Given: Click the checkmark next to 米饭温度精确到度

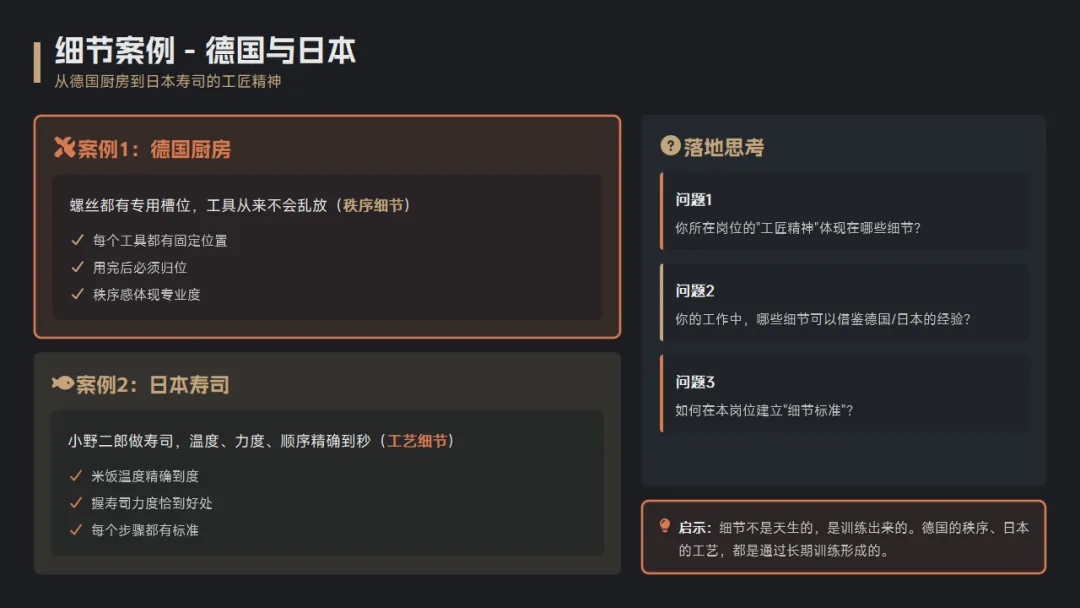Looking at the screenshot, I should [76, 475].
